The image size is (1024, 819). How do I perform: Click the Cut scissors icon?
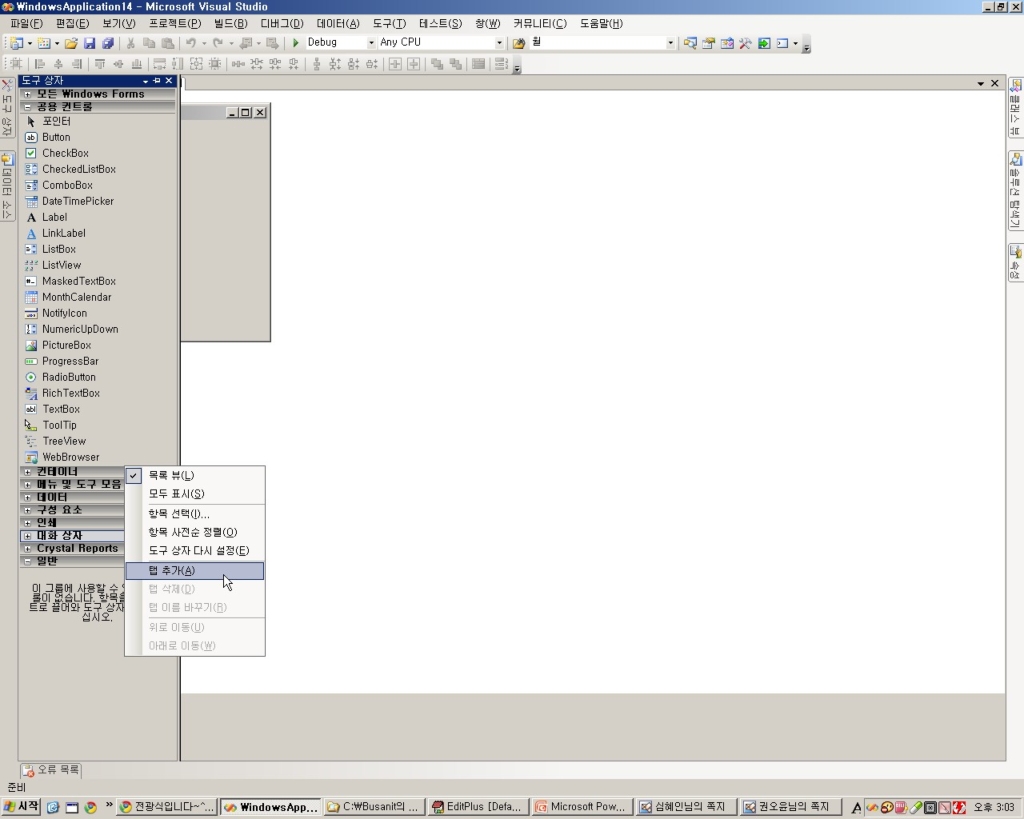(x=131, y=43)
